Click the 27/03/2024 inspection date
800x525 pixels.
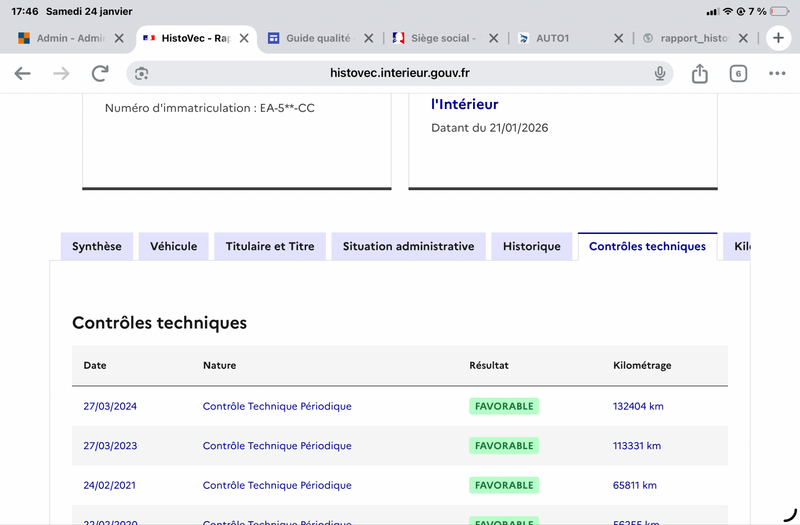click(110, 406)
